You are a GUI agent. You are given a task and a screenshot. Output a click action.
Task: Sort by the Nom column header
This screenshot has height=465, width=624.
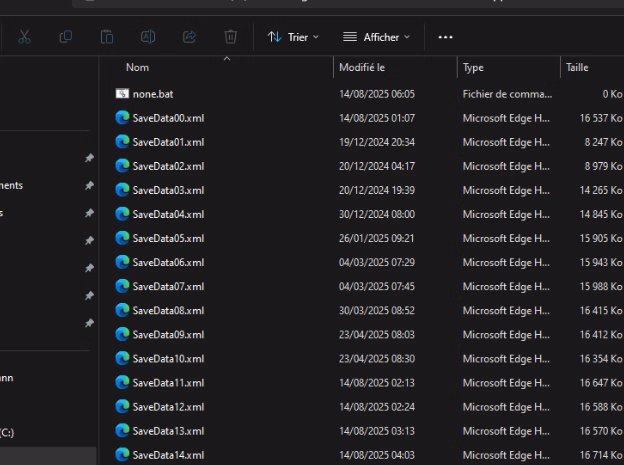[137, 67]
